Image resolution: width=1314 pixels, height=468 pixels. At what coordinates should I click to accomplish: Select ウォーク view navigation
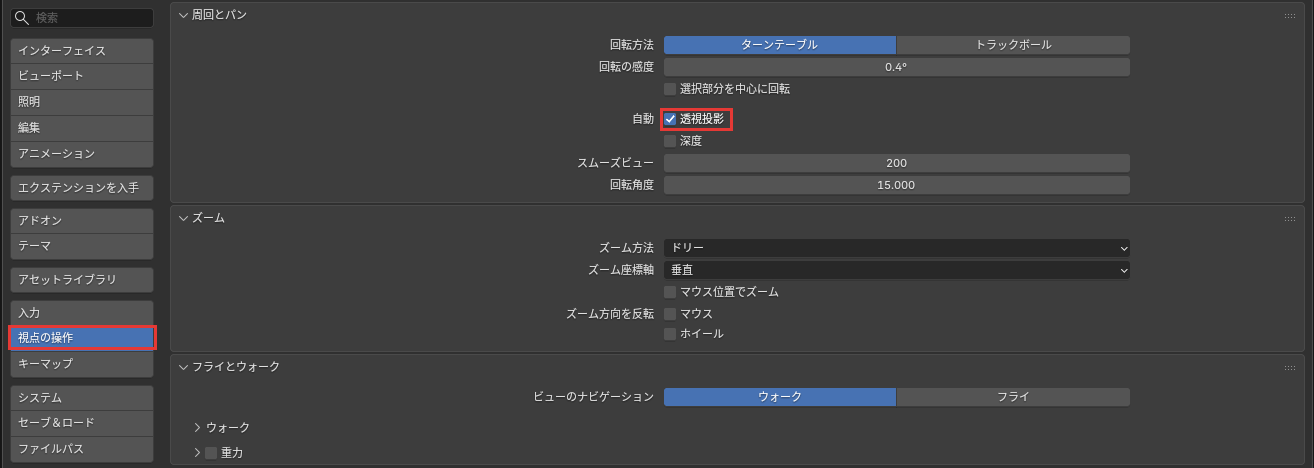pyautogui.click(x=780, y=397)
